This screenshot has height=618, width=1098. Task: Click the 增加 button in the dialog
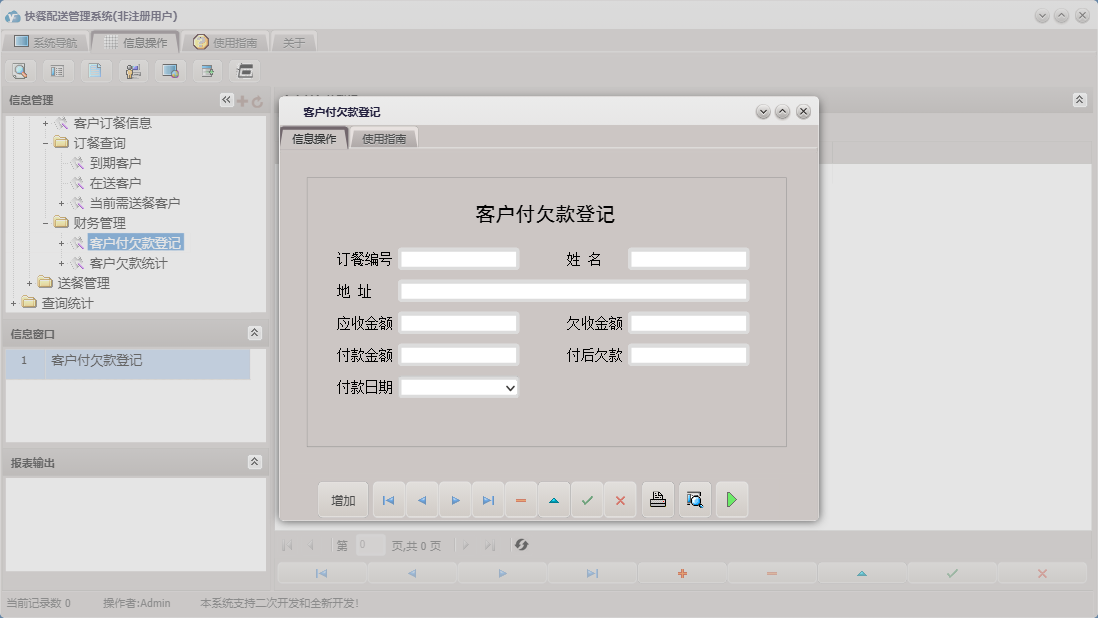pos(343,499)
